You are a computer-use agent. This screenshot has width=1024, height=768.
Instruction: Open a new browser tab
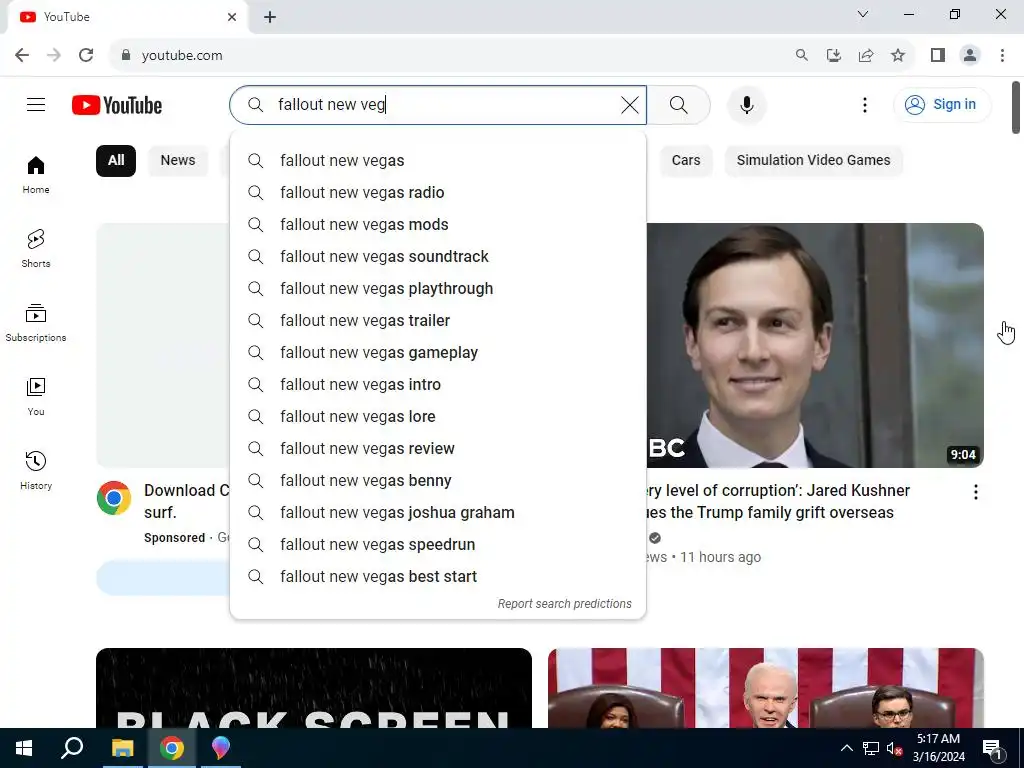(270, 18)
